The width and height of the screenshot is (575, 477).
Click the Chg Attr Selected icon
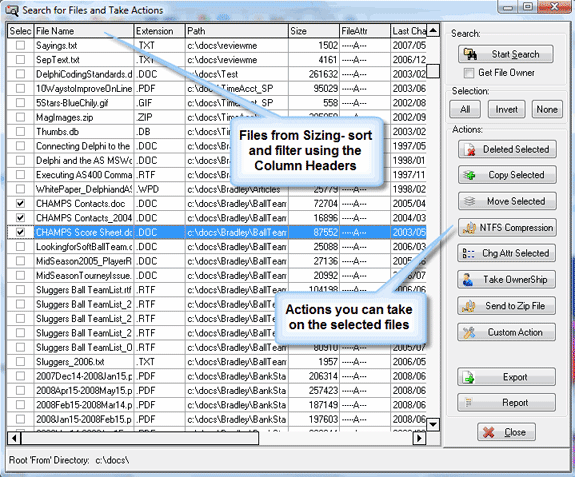click(468, 253)
